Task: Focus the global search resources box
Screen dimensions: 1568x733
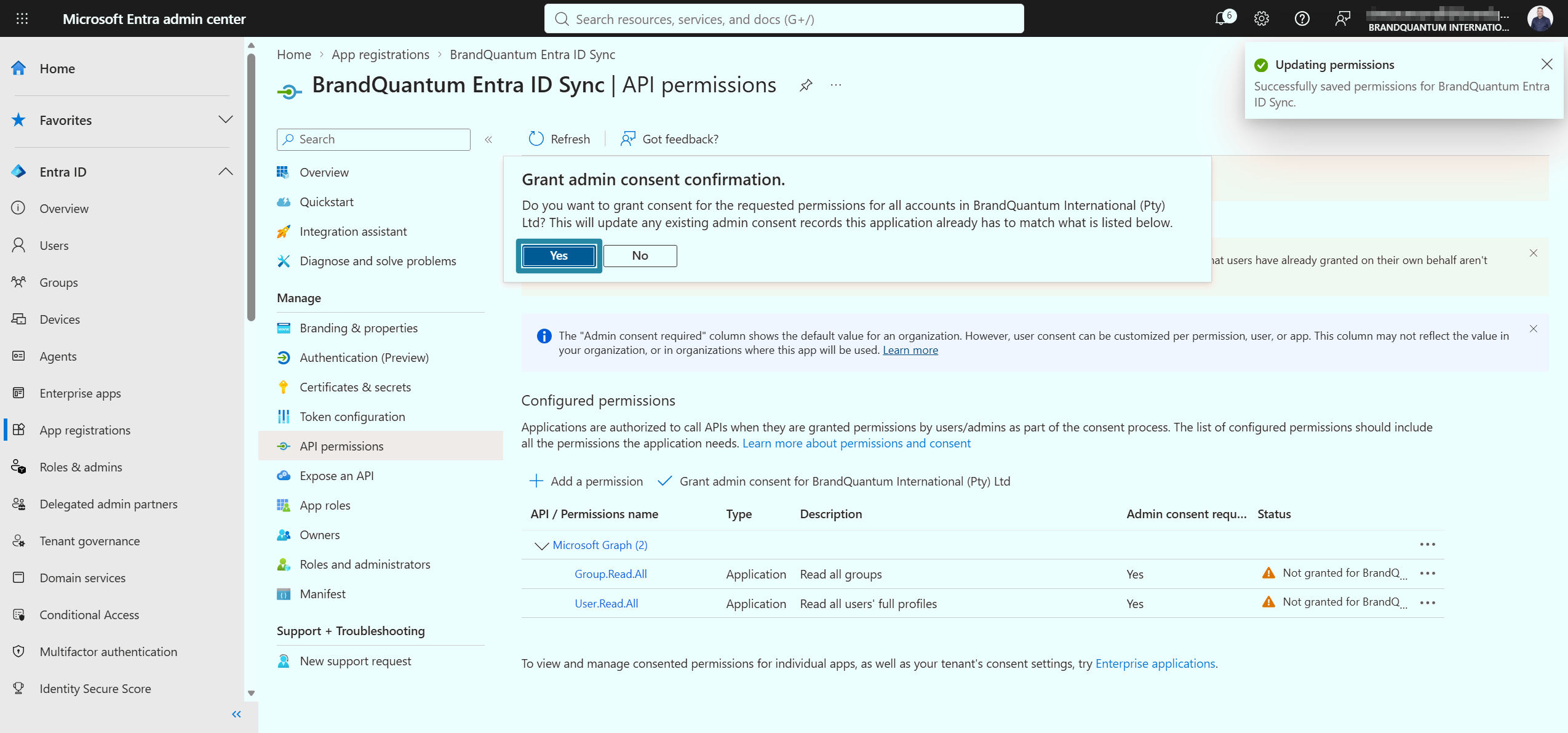Action: pyautogui.click(x=784, y=18)
